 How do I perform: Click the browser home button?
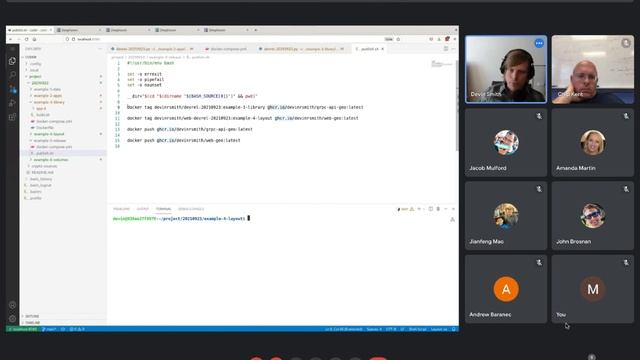click(34, 39)
